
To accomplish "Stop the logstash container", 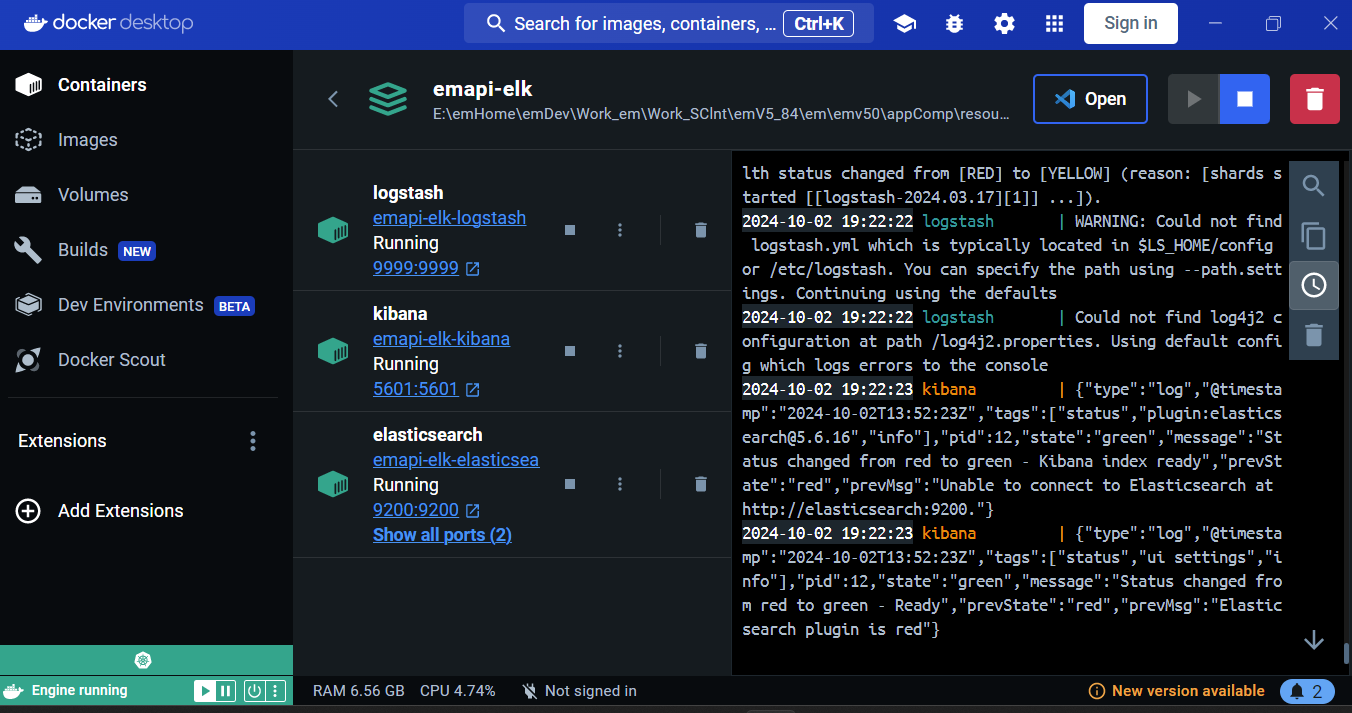I will point(570,230).
